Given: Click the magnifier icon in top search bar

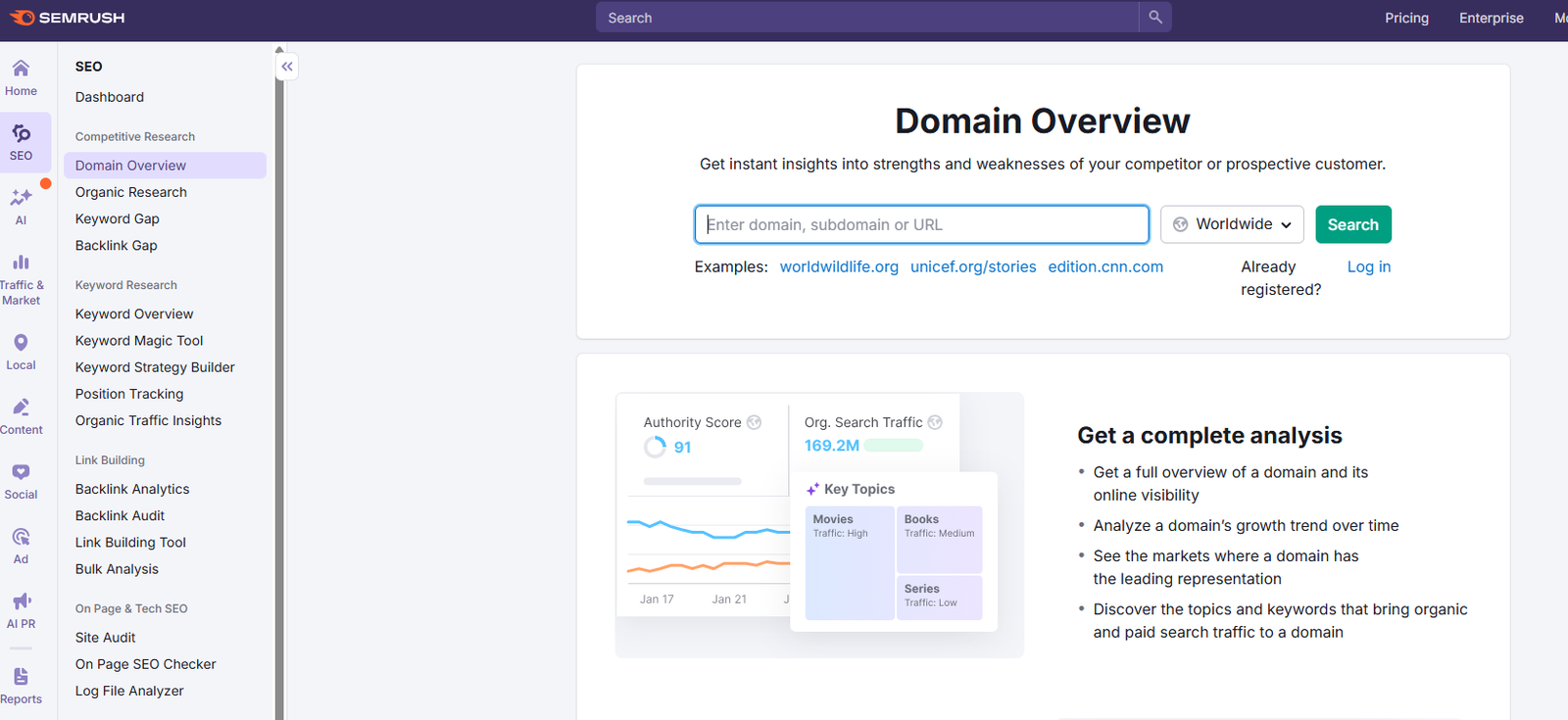Looking at the screenshot, I should pyautogui.click(x=1155, y=18).
